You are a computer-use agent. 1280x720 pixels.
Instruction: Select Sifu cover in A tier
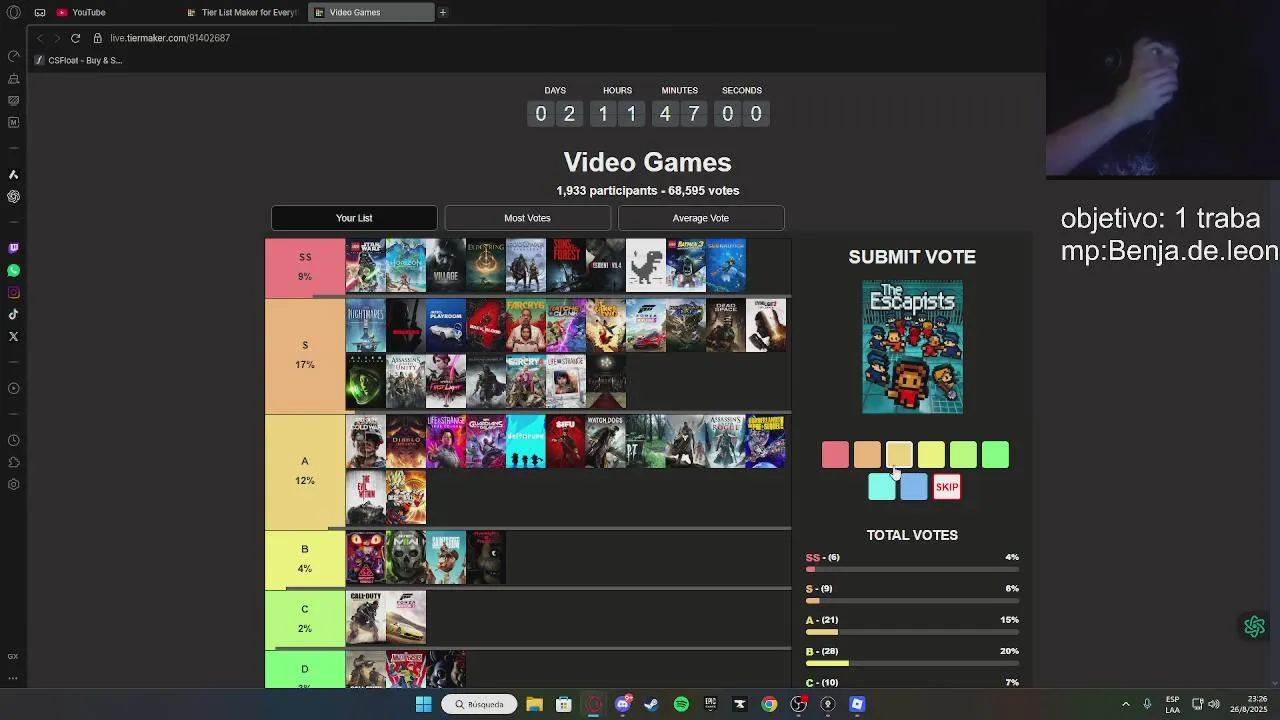(565, 442)
